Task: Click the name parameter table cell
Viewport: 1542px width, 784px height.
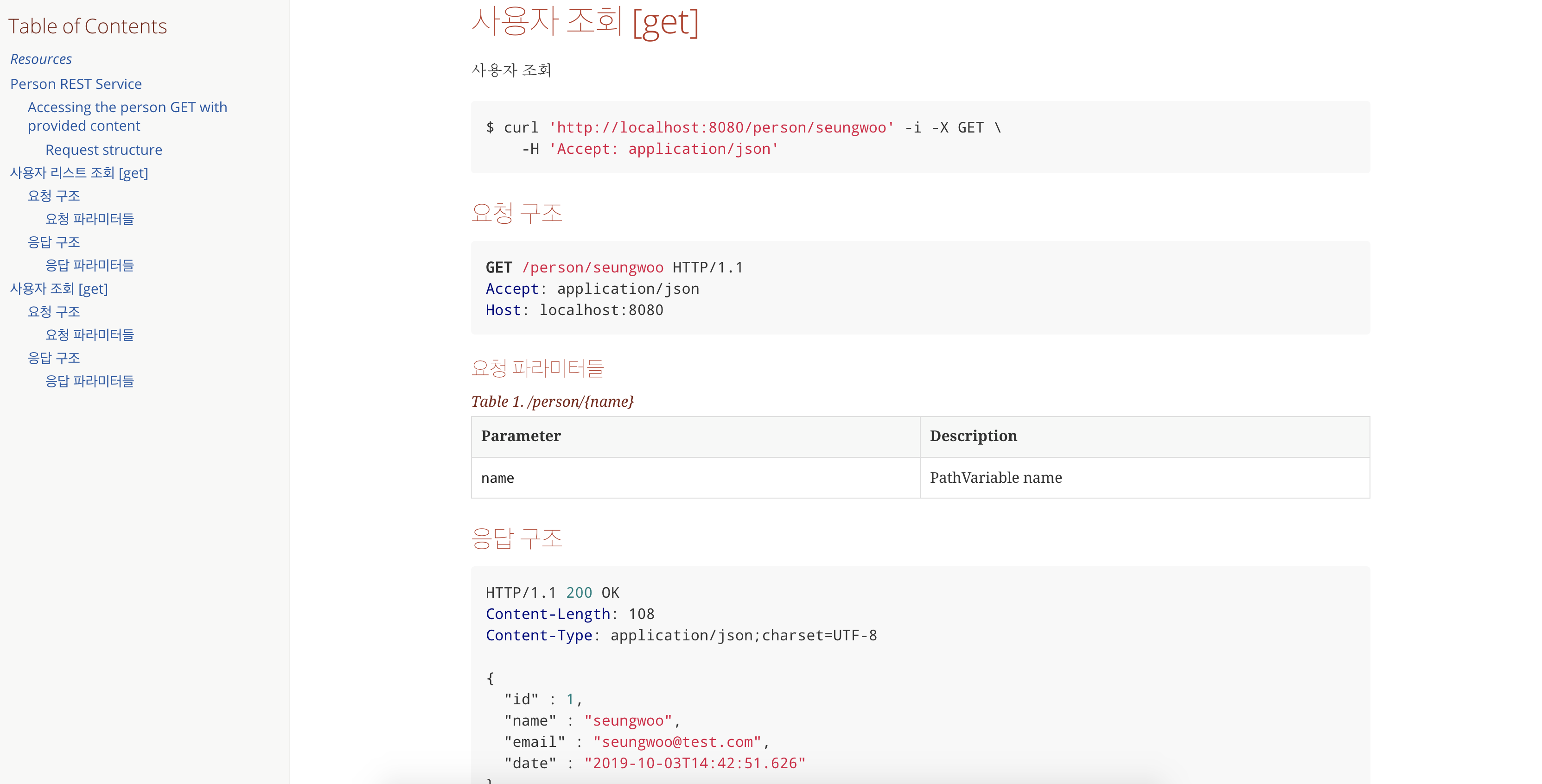Action: coord(695,478)
